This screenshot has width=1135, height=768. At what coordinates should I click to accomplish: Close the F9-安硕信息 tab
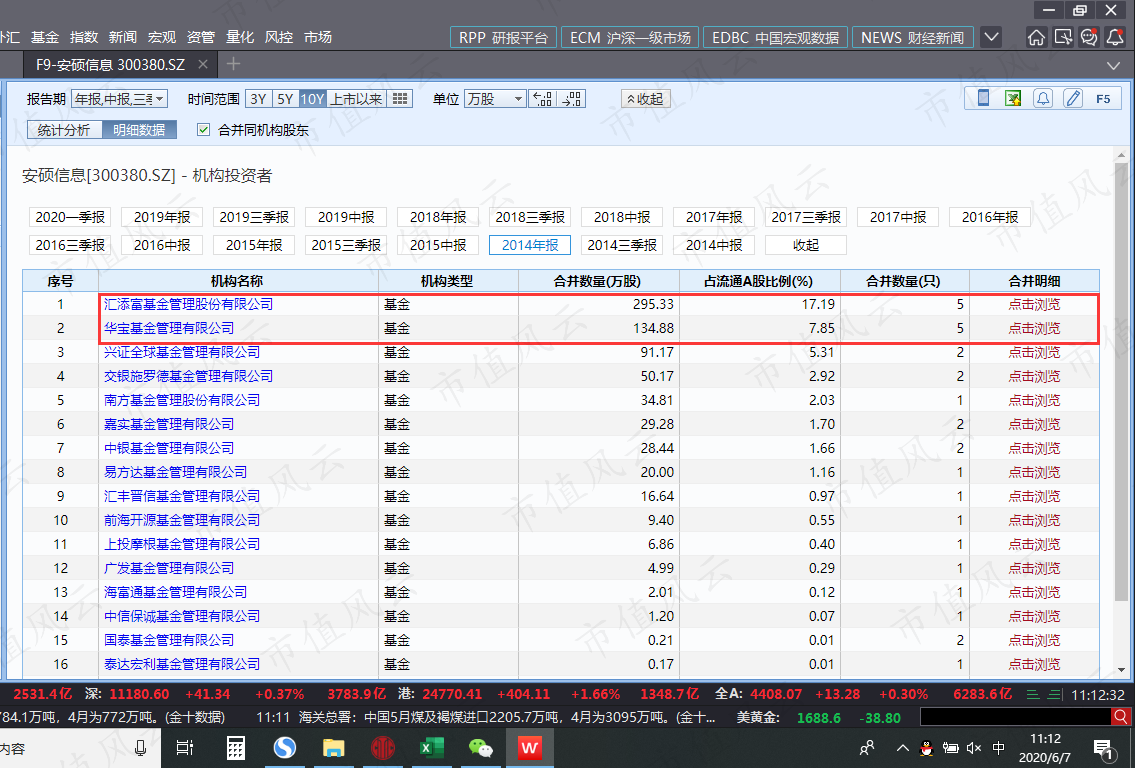coord(203,64)
